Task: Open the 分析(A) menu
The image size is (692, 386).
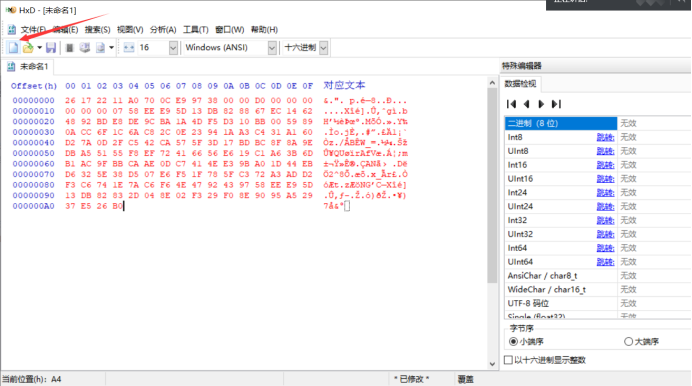Action: coord(163,30)
